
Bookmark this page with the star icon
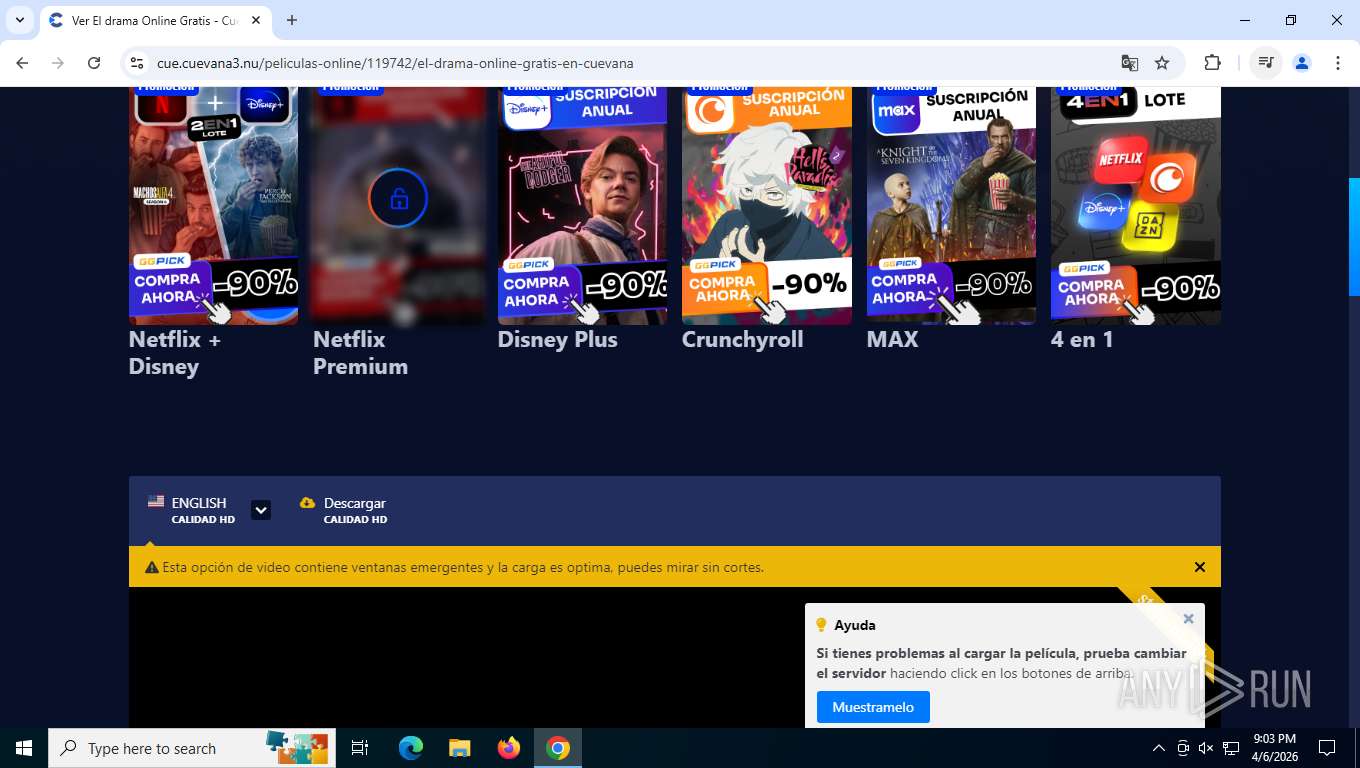click(1162, 63)
